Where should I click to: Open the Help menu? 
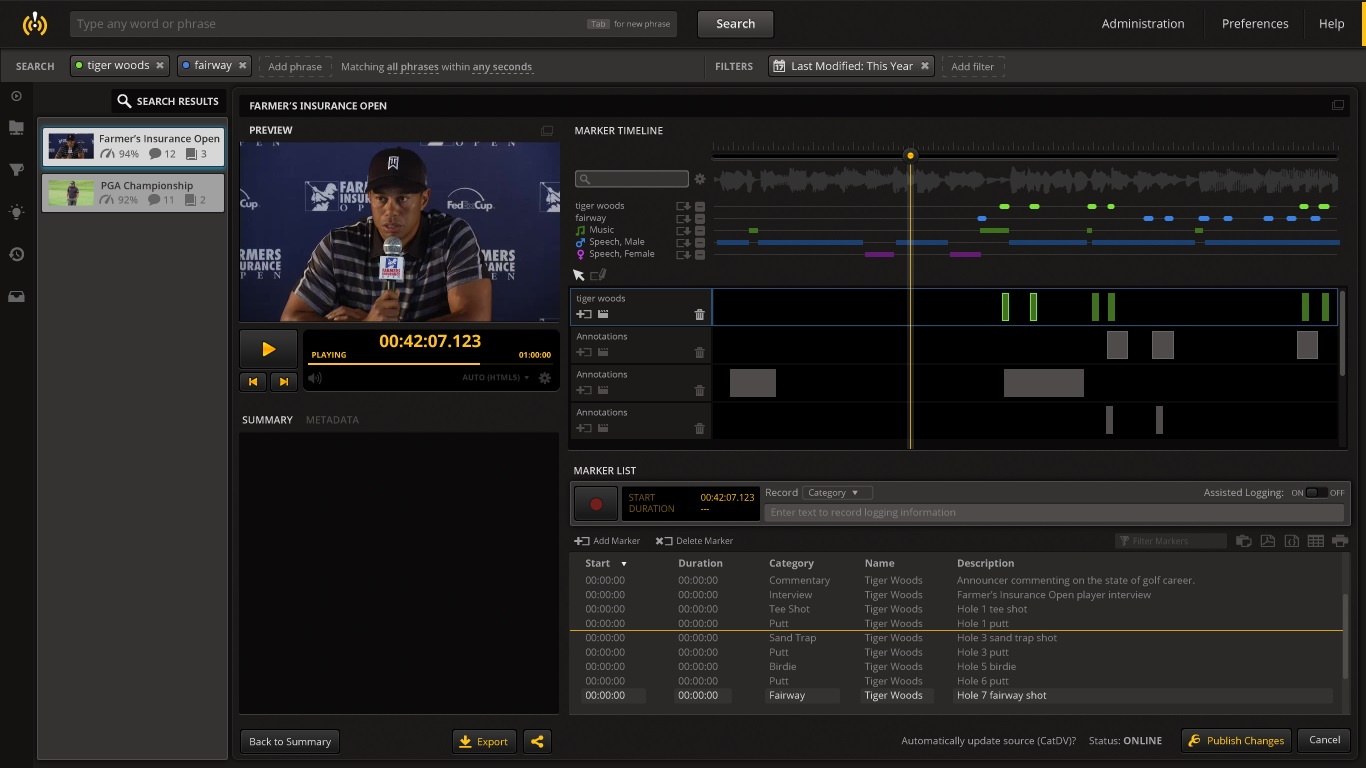[x=1331, y=24]
